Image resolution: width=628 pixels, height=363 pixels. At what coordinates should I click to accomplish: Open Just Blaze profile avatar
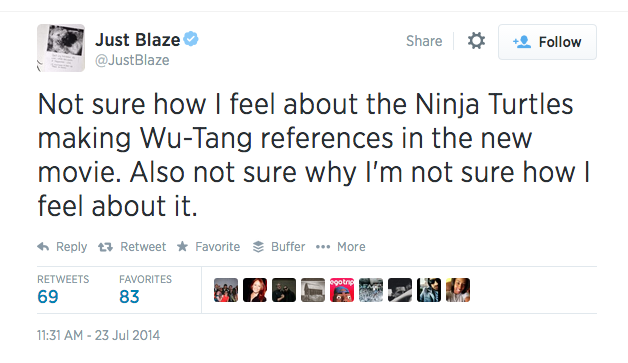click(61, 48)
